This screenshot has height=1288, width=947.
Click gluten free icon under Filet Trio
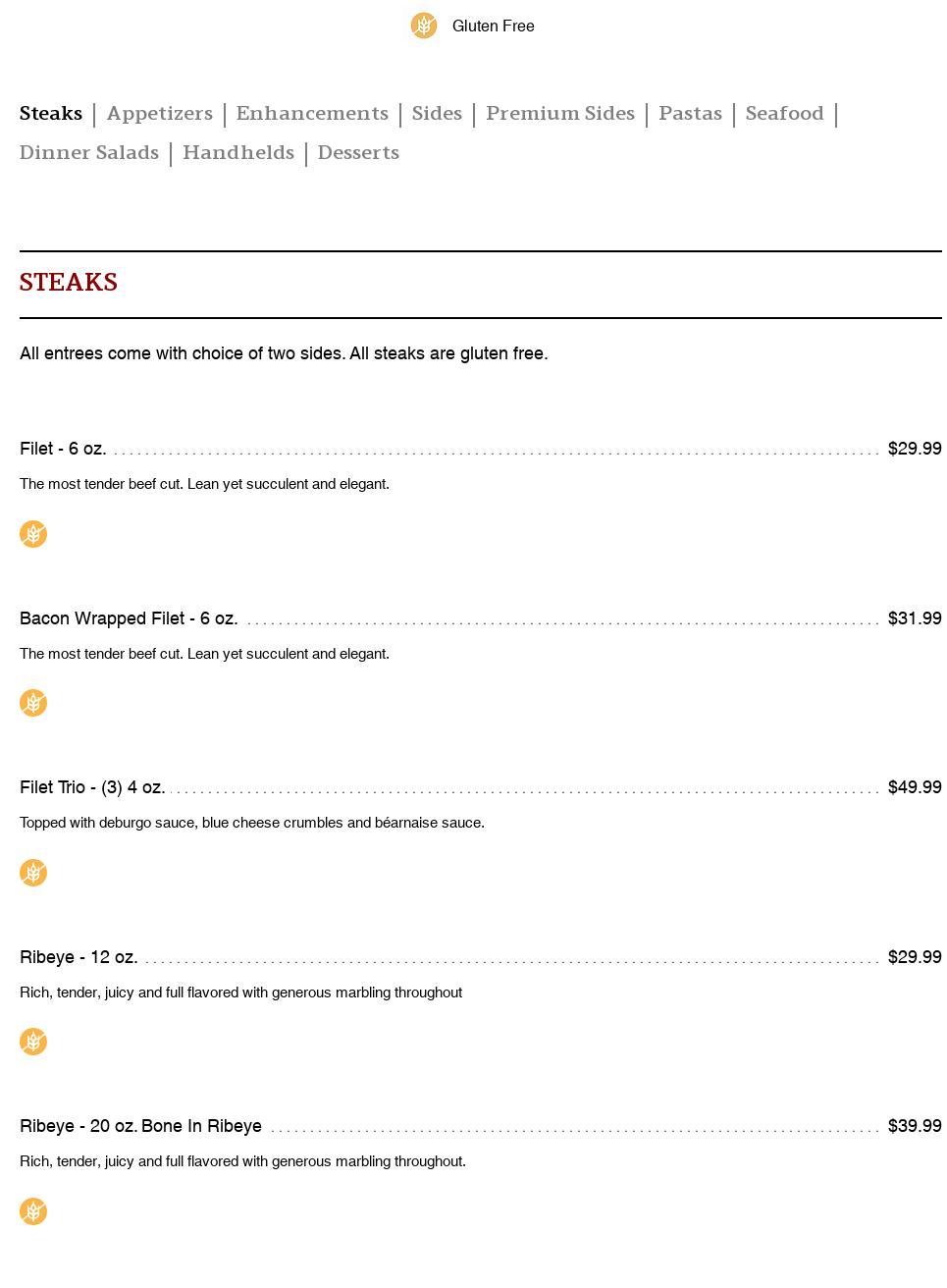point(33,873)
